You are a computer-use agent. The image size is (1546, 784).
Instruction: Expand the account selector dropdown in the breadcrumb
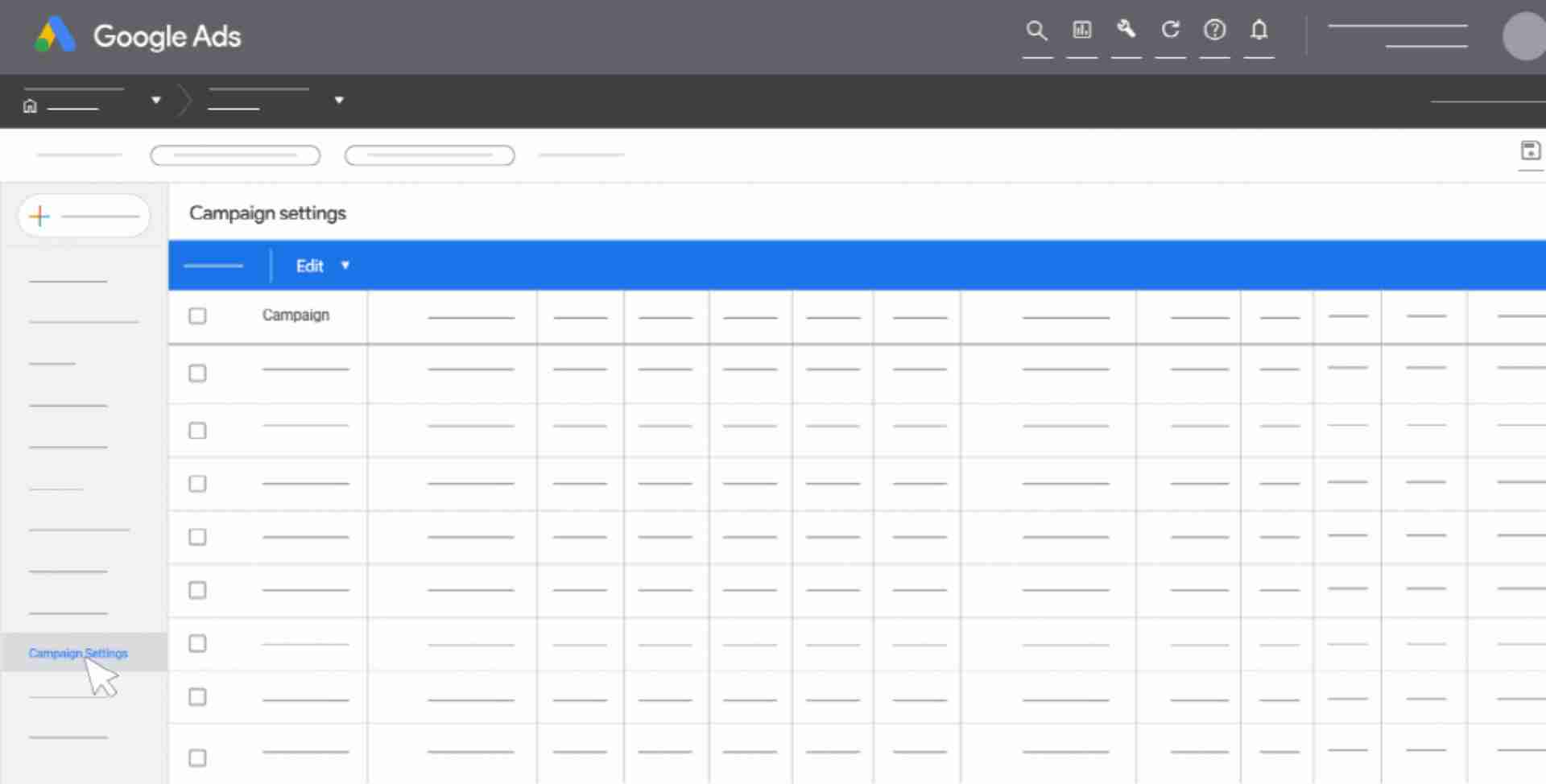tap(155, 100)
